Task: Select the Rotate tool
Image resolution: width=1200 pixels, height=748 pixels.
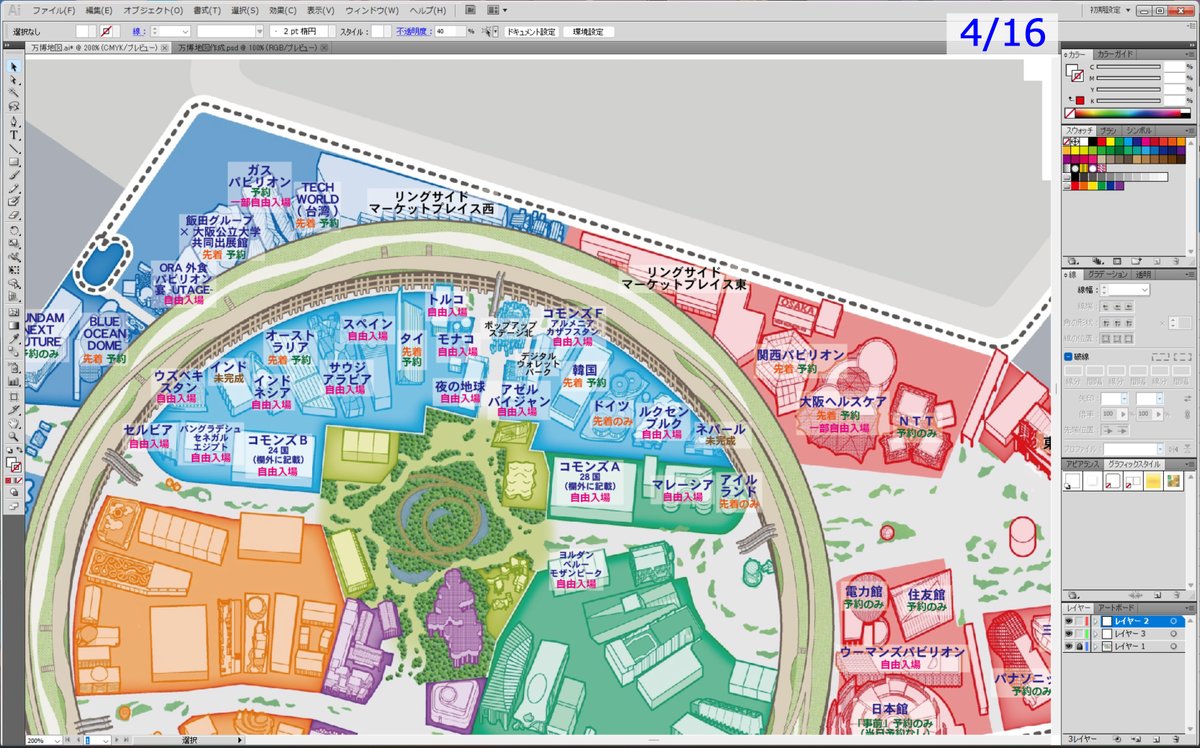Action: pyautogui.click(x=14, y=229)
